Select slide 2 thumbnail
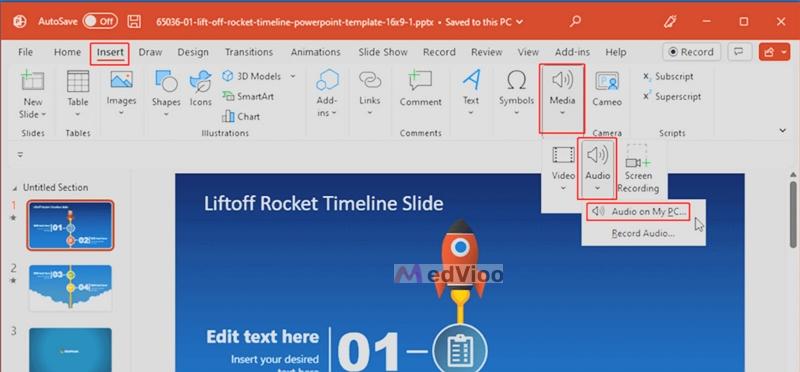Viewport: 800px width, 372px height. coord(70,287)
